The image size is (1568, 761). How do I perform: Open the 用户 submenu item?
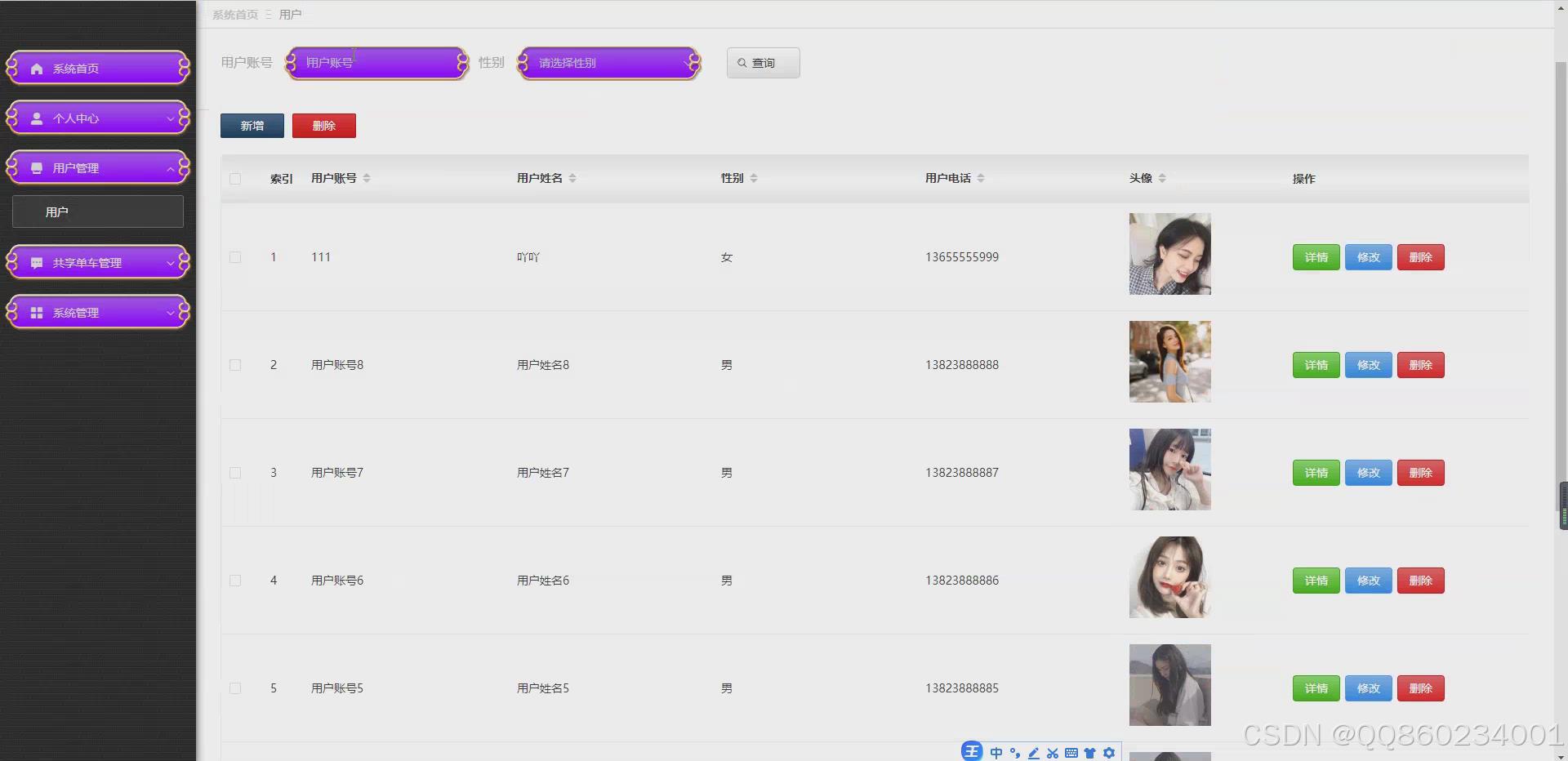tap(98, 211)
